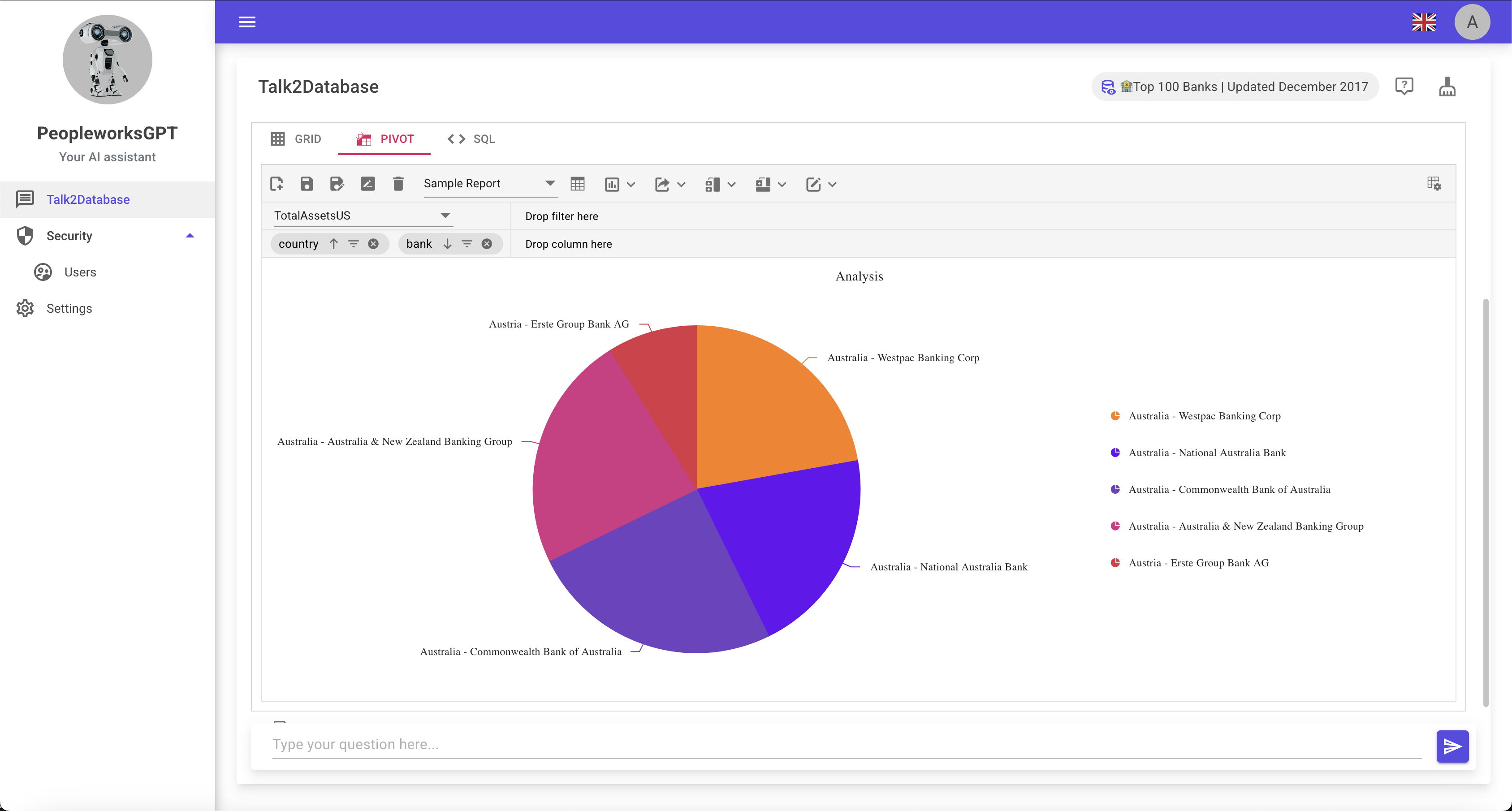Screen dimensions: 1512x811
Task: Click the Top 100 Banks database chip
Action: 1235,87
